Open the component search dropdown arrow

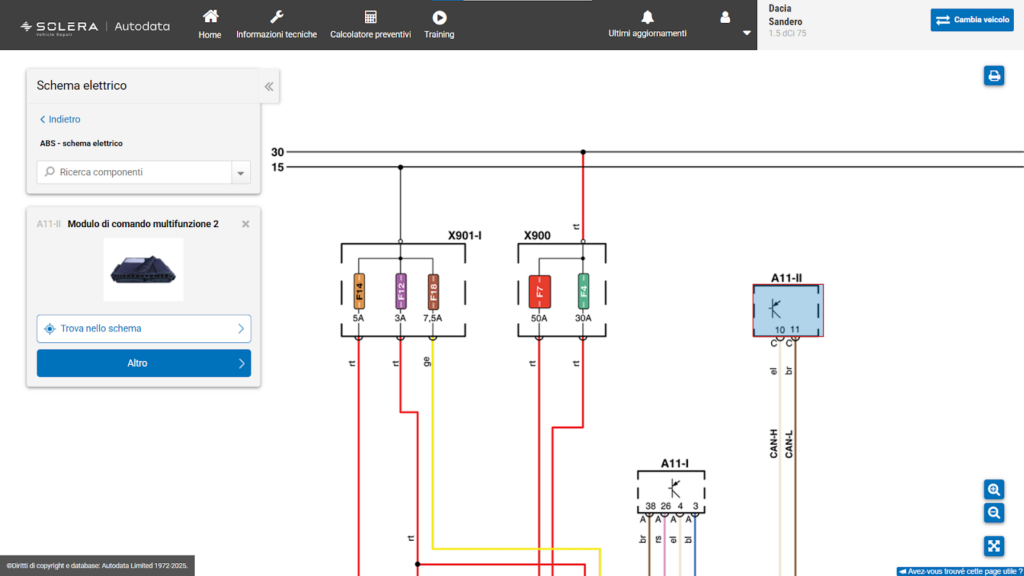241,173
